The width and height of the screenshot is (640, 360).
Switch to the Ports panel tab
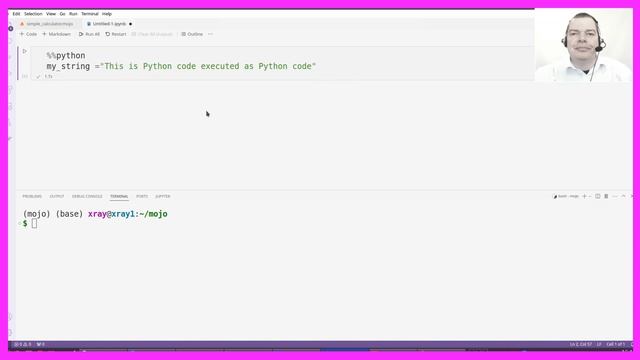point(142,196)
